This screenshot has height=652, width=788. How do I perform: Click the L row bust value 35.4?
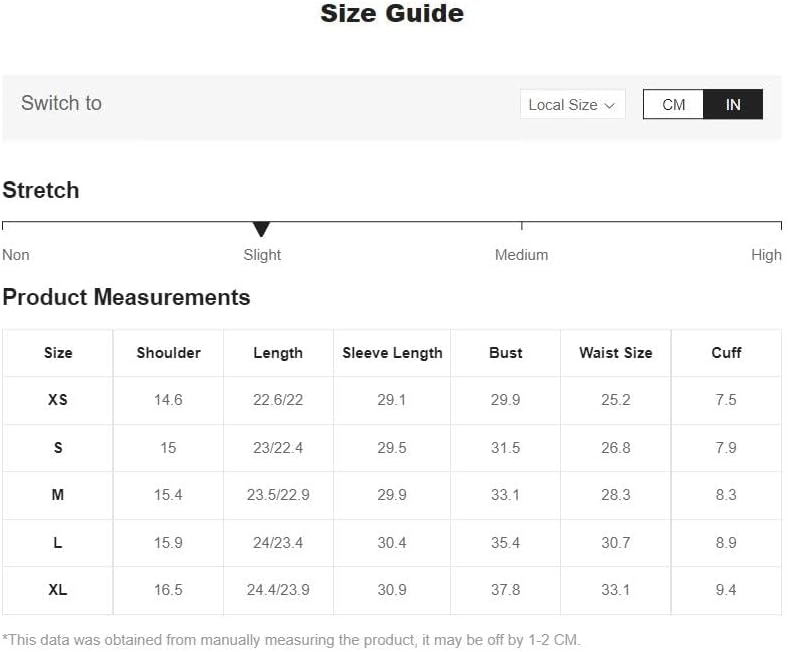[506, 543]
